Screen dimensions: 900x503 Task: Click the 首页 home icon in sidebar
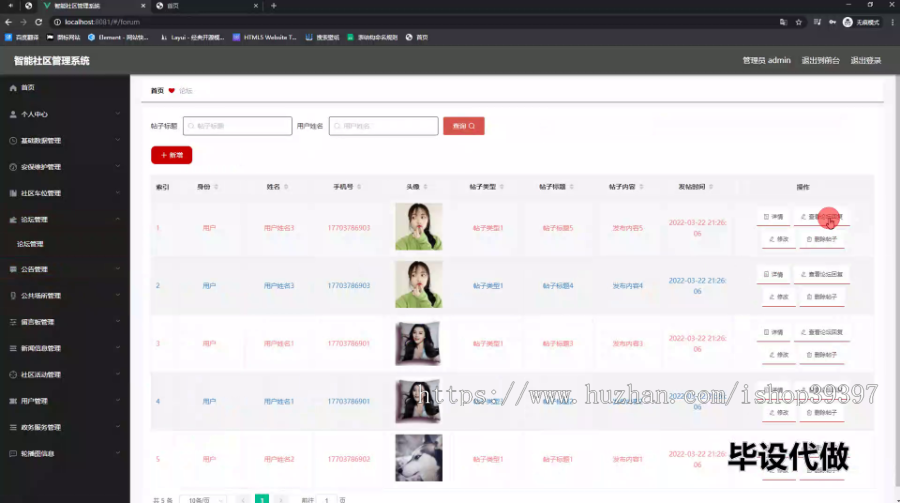tap(13, 88)
